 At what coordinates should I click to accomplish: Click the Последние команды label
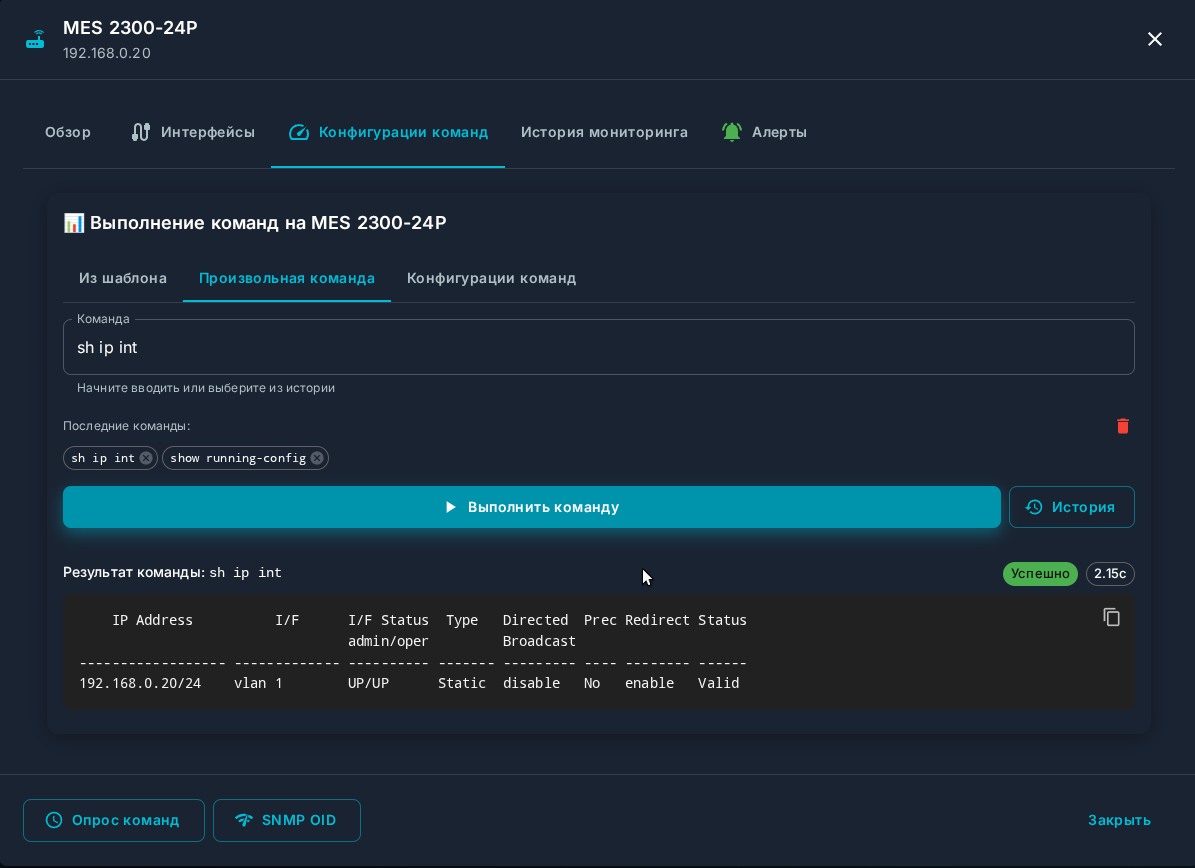coord(127,426)
